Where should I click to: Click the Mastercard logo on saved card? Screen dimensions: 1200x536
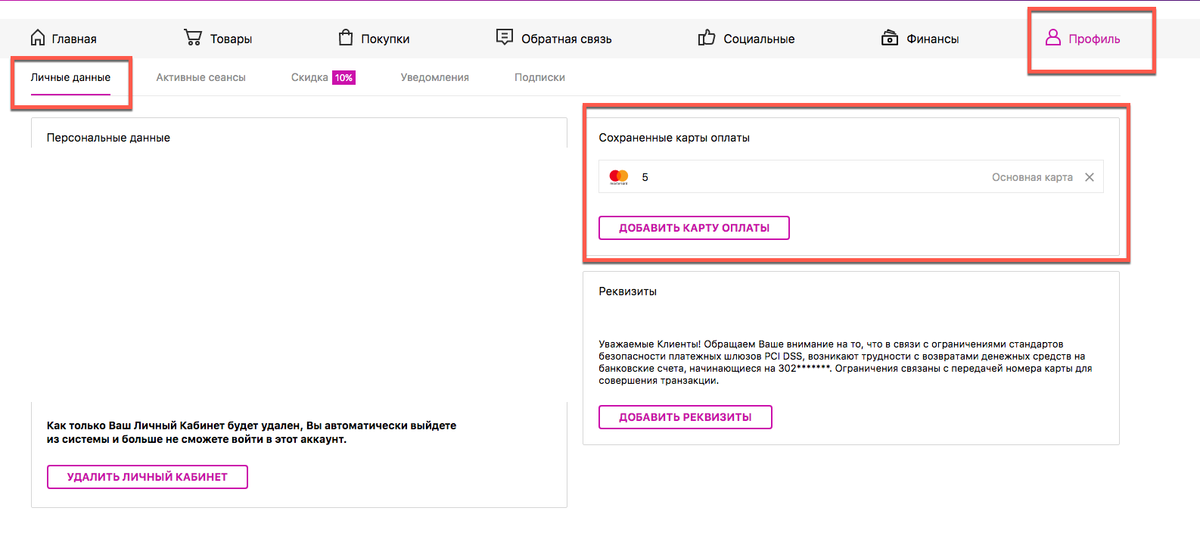coord(619,177)
